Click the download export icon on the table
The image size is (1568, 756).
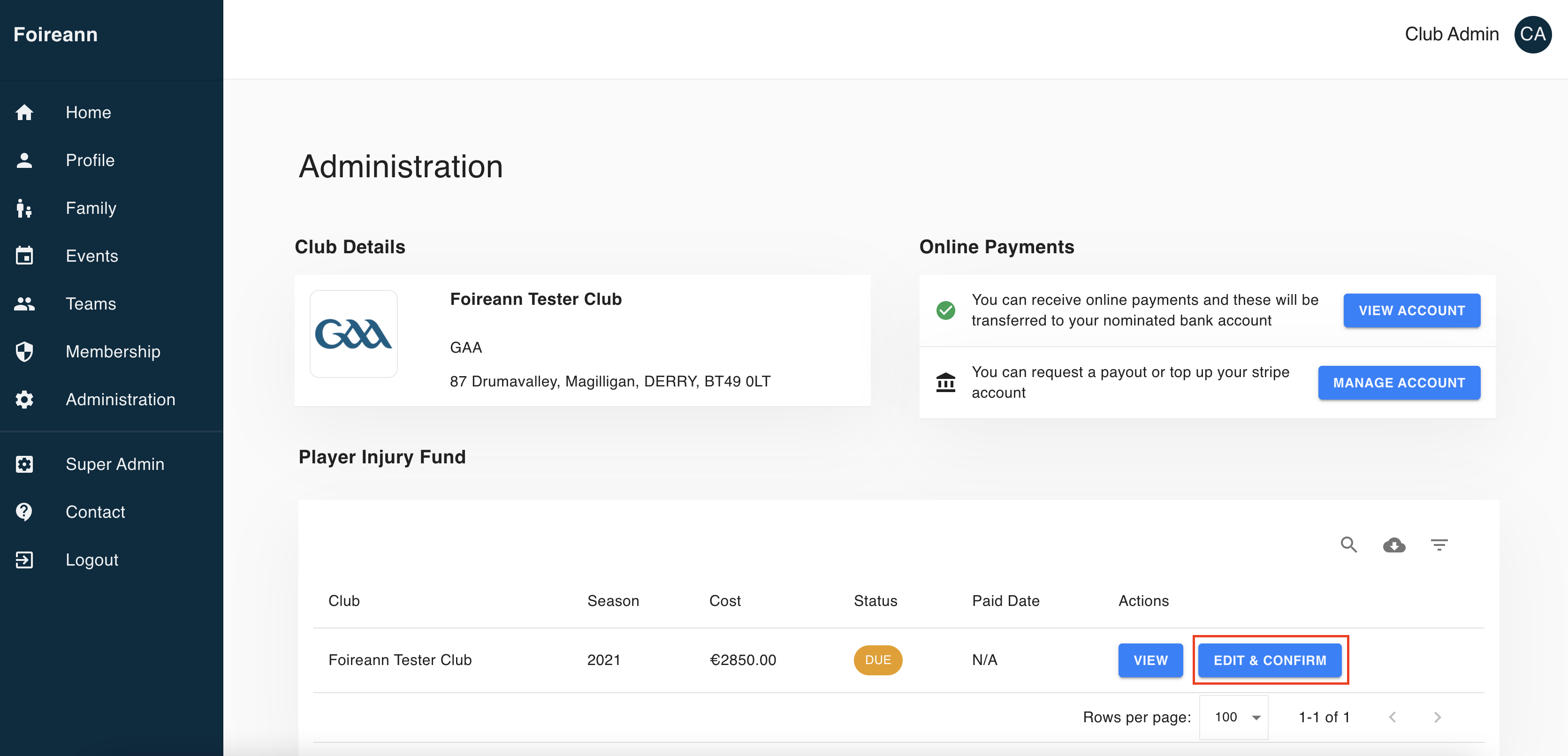point(1394,545)
